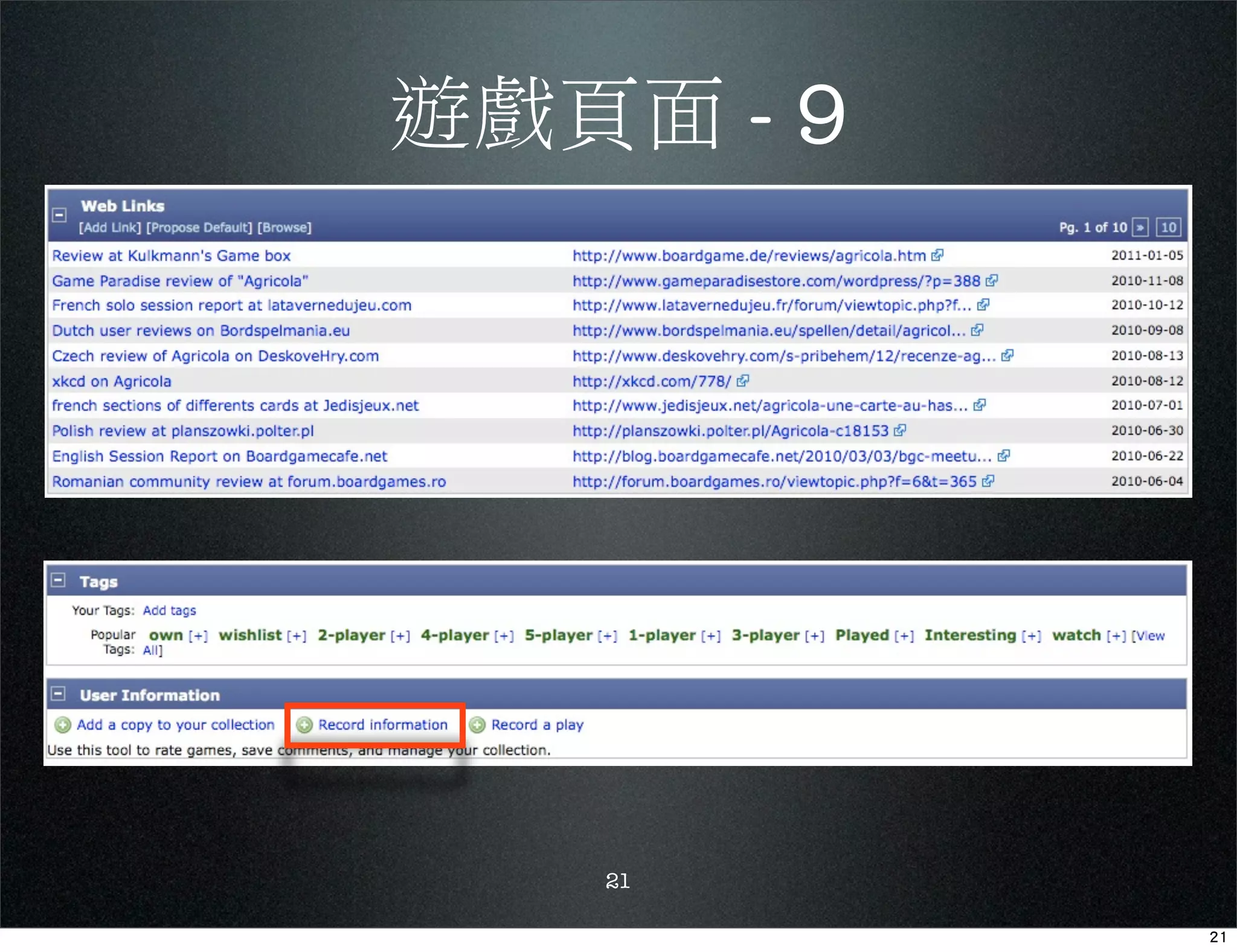Jump to page 10 of Web Links
This screenshot has width=1237, height=952.
point(1168,228)
